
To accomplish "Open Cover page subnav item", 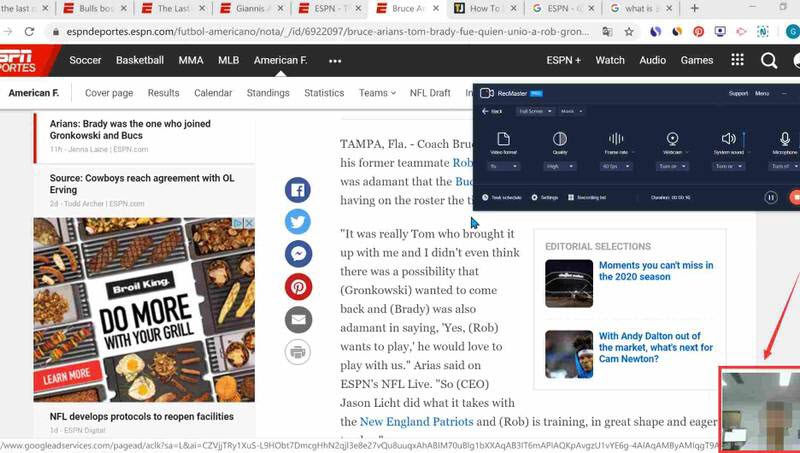I will (109, 93).
